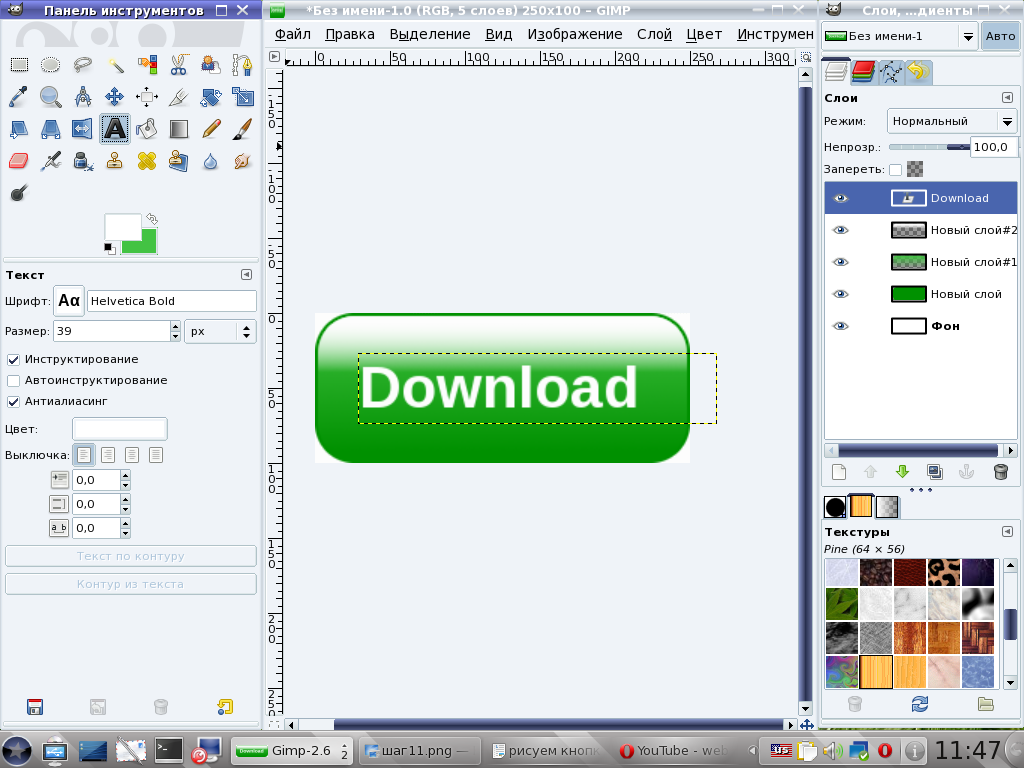Click the text Цвет color swatch
The image size is (1024, 768).
(x=120, y=429)
